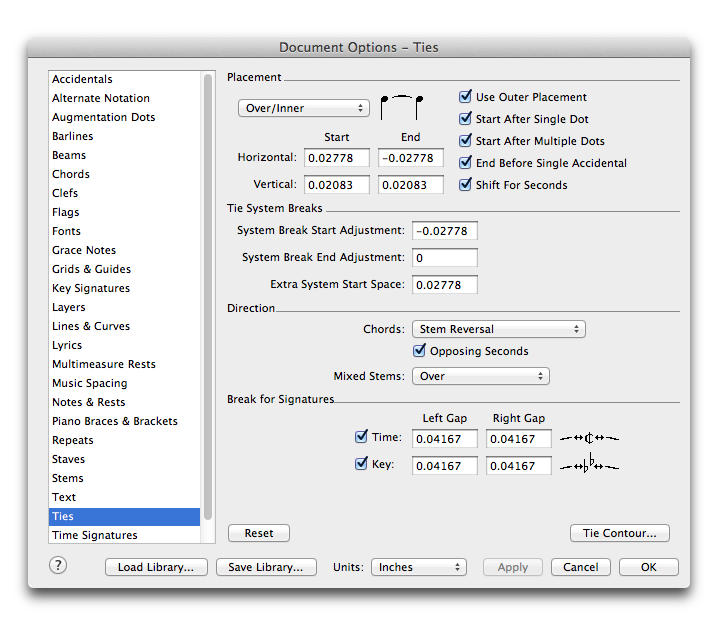Screen dimensions: 718x624
Task: Select Beams category
Action: click(125, 155)
